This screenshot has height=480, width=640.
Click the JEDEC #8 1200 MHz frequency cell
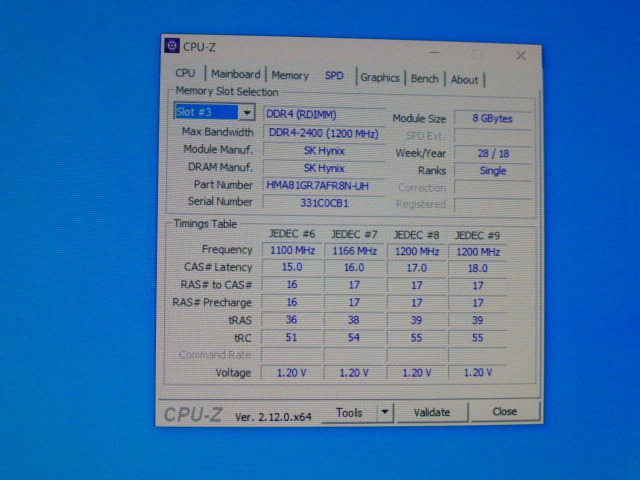417,251
